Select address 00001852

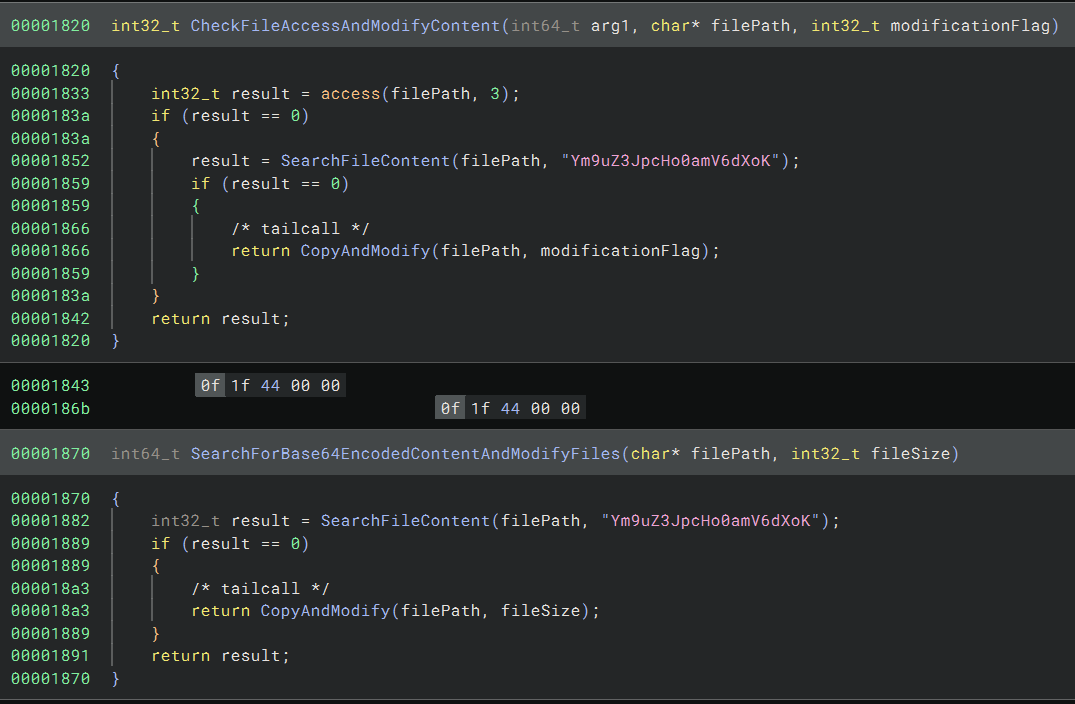(50, 161)
